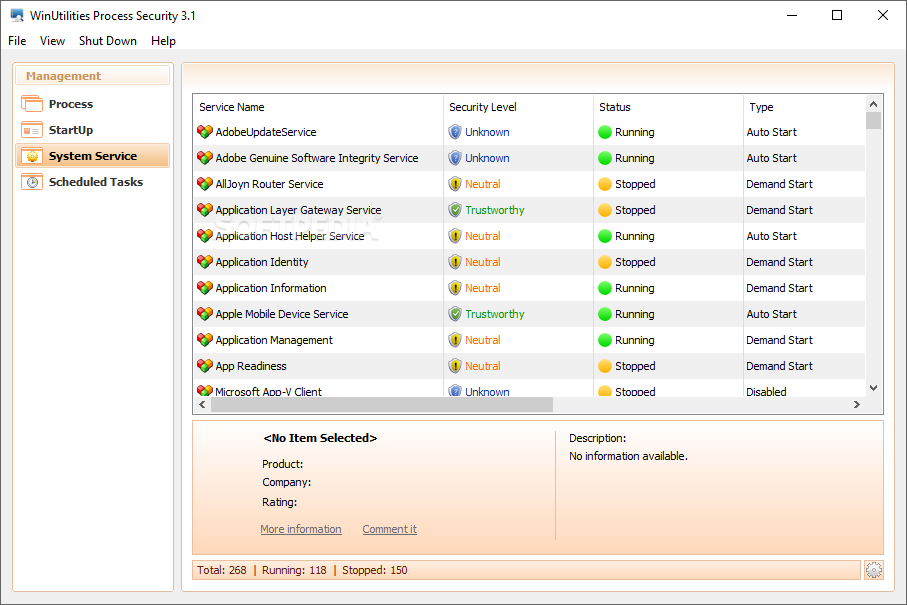Select Application Management service name

pyautogui.click(x=274, y=340)
